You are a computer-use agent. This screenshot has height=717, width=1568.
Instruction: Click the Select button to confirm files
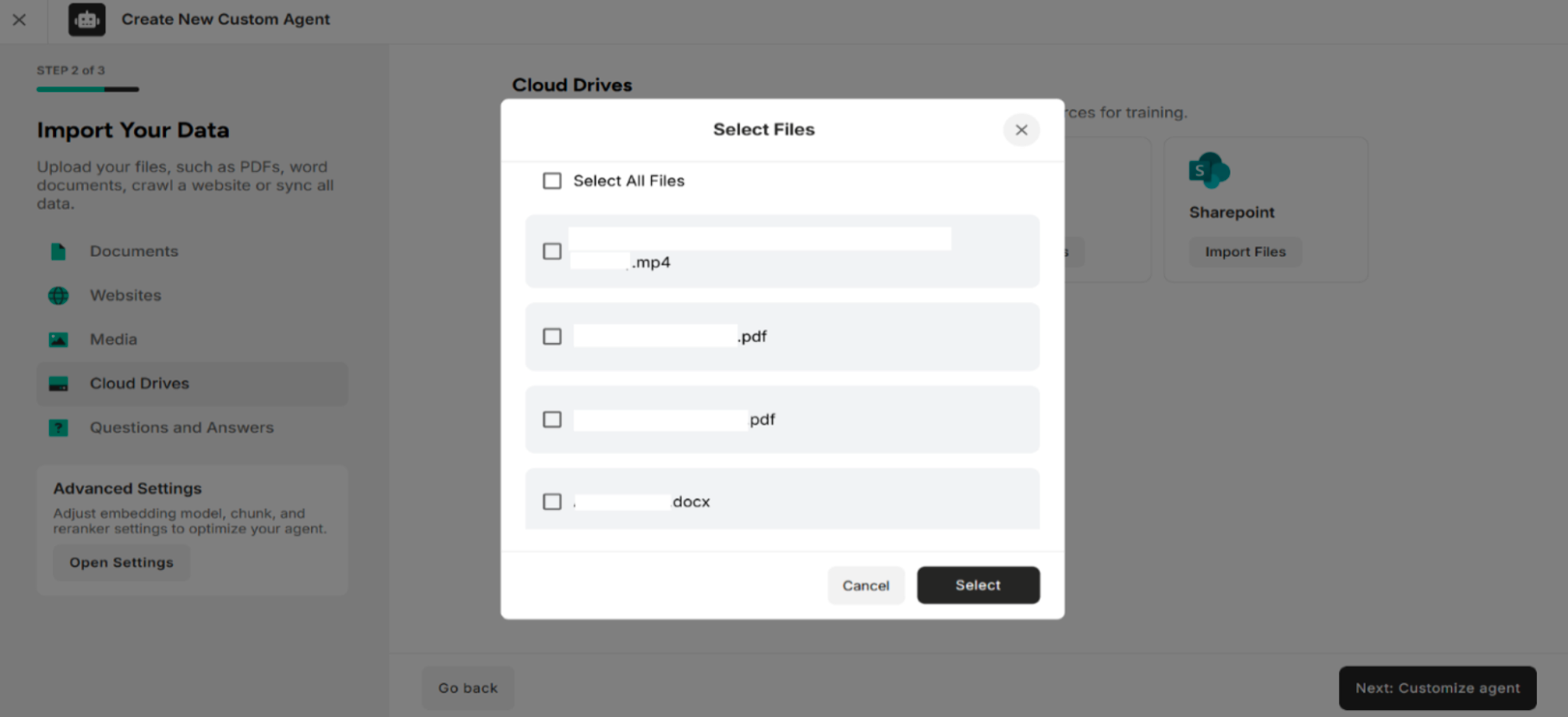click(978, 585)
